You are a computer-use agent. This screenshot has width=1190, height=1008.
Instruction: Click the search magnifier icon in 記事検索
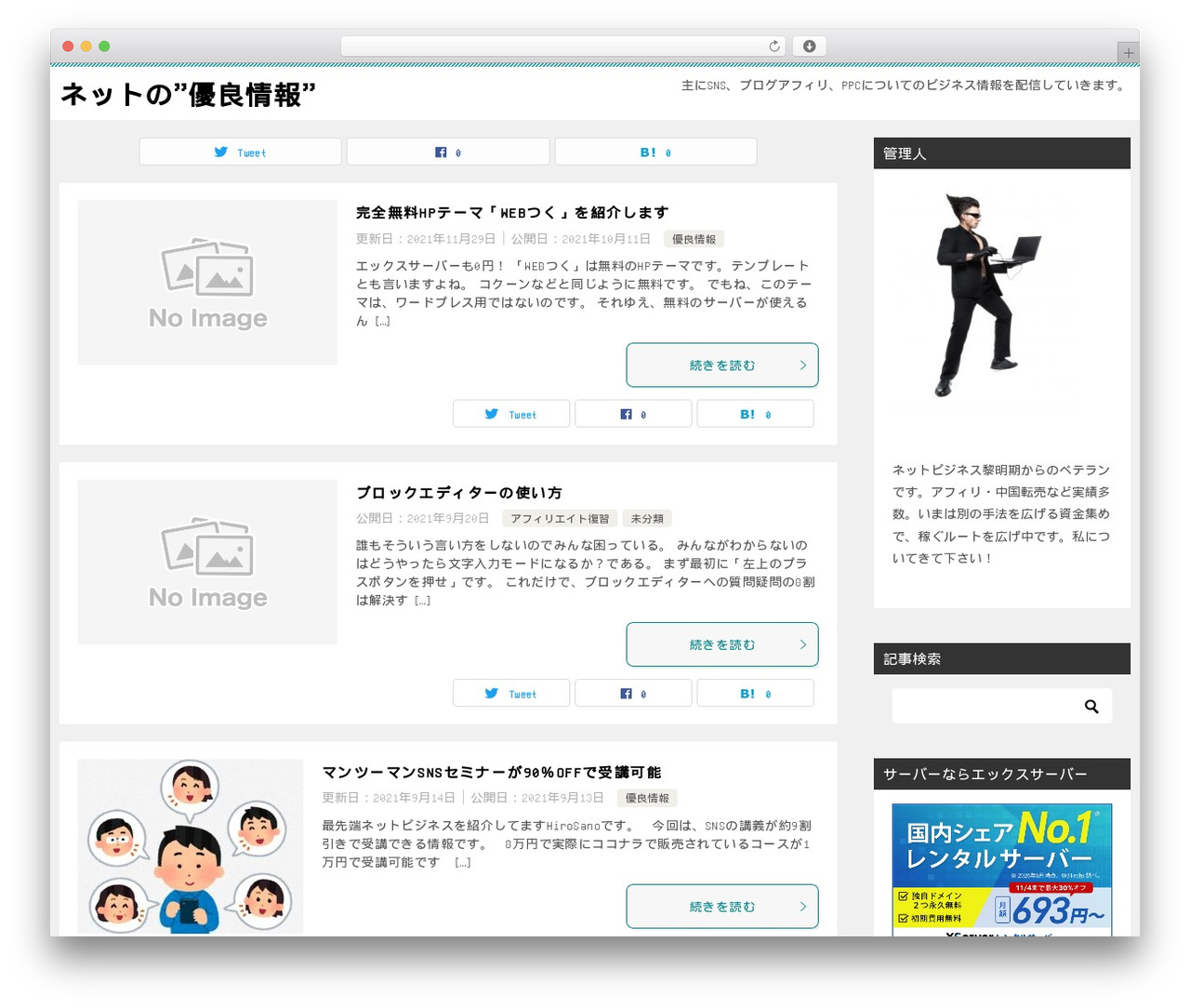pyautogui.click(x=1091, y=707)
